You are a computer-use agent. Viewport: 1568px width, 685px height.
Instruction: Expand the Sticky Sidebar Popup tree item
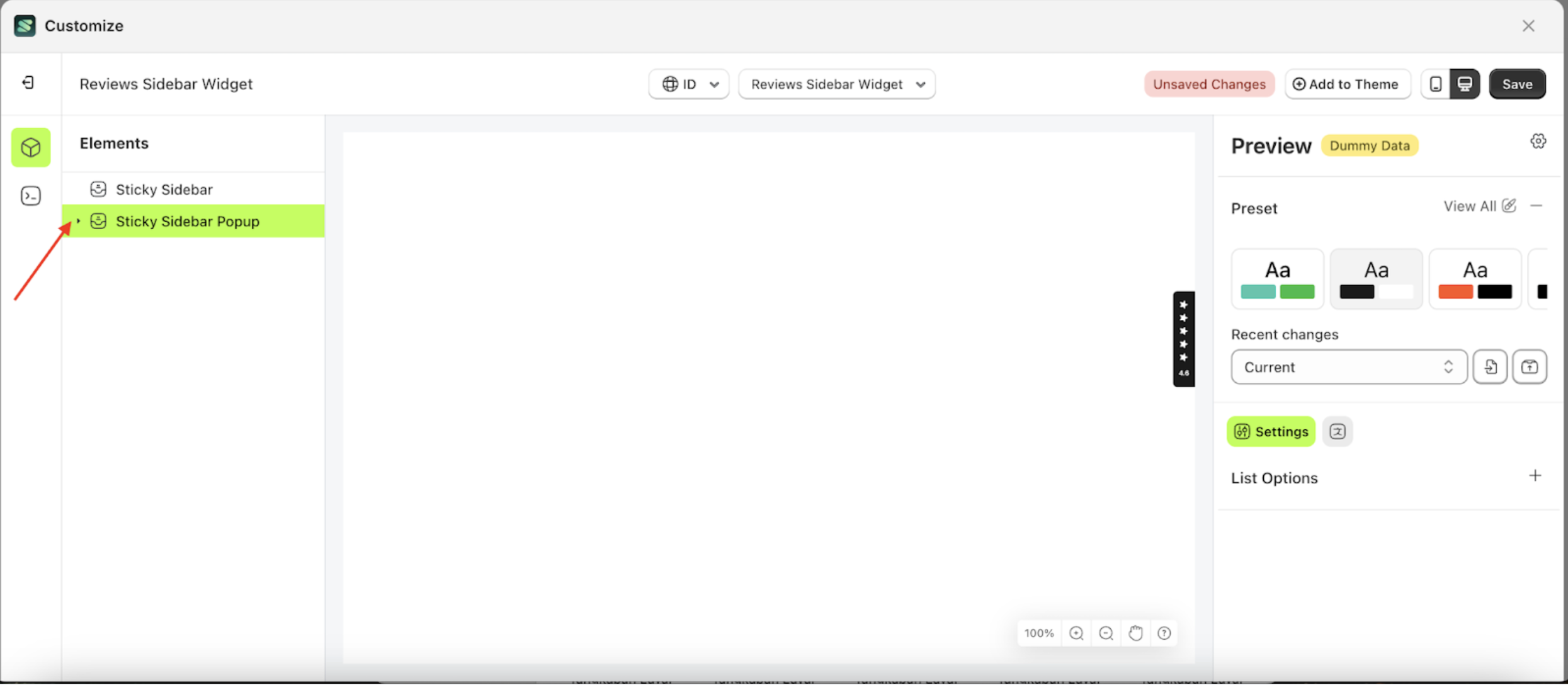pos(78,221)
